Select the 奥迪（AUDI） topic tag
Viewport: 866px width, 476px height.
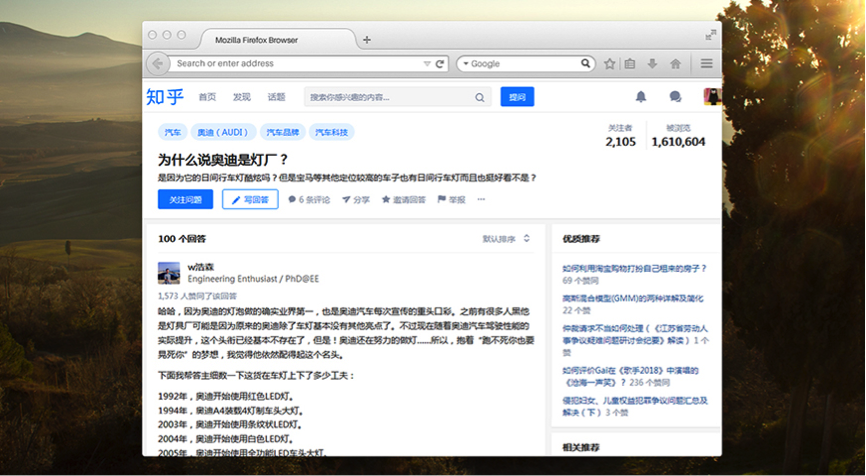tap(222, 132)
